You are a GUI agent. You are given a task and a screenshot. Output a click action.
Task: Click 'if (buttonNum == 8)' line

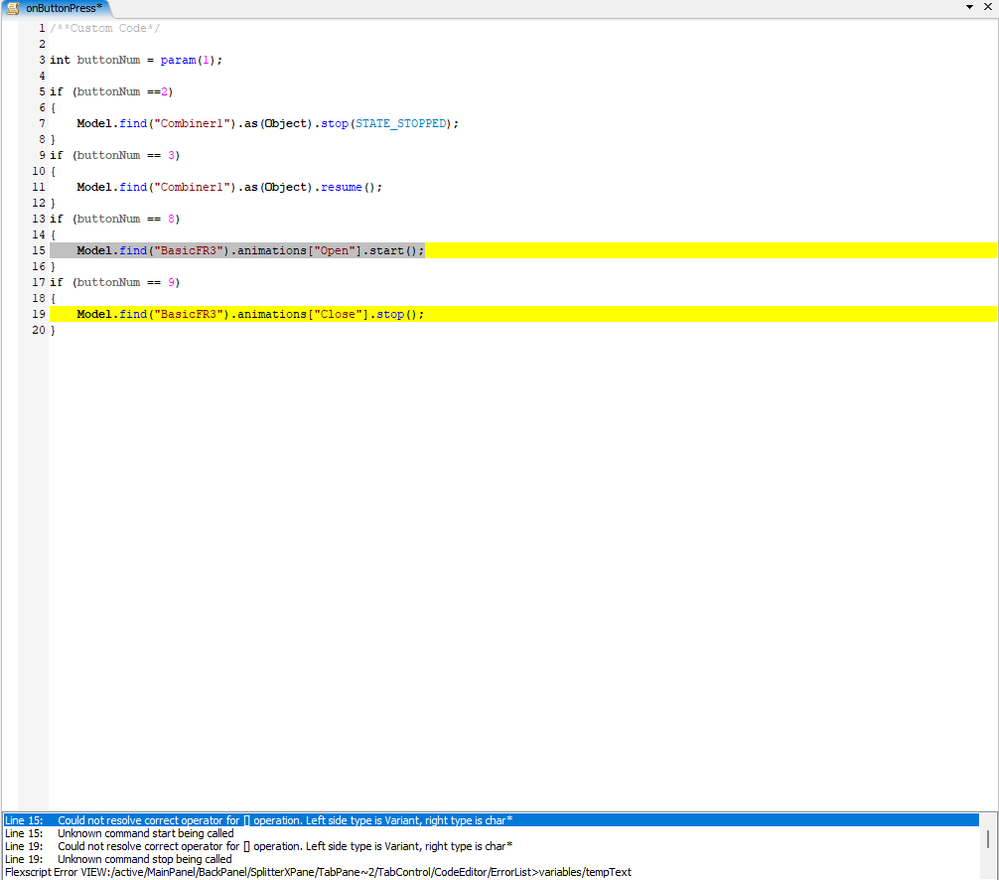(115, 219)
